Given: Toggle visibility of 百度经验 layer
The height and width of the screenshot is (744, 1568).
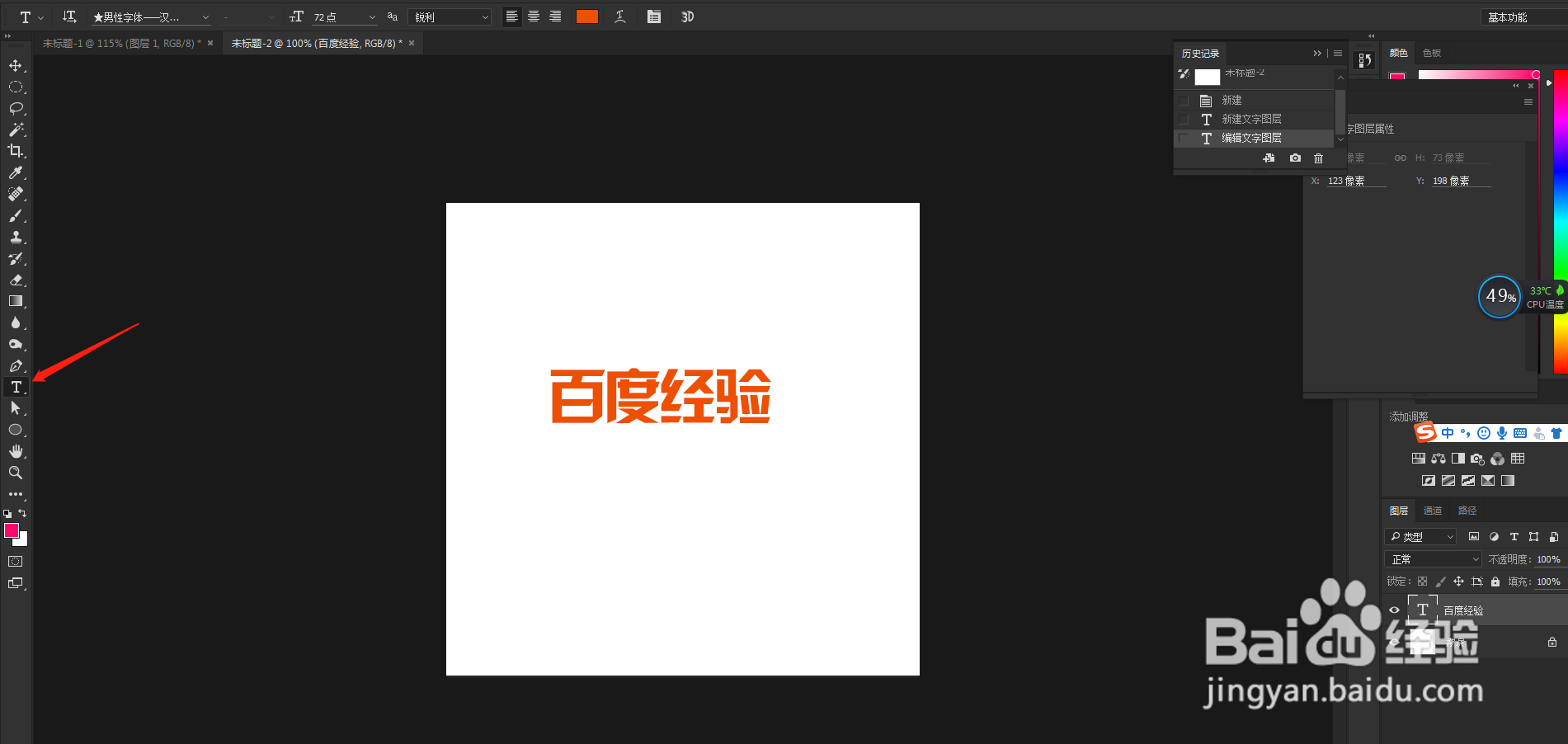Looking at the screenshot, I should (x=1394, y=610).
